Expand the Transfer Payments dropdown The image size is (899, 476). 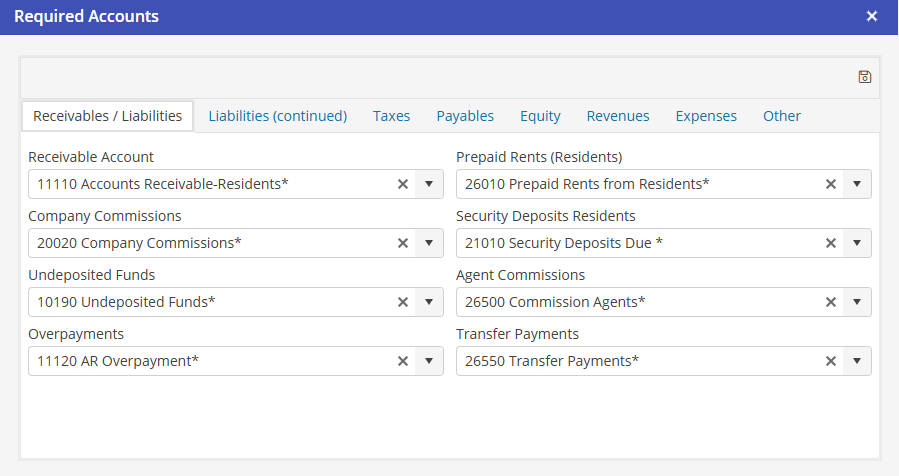point(857,361)
